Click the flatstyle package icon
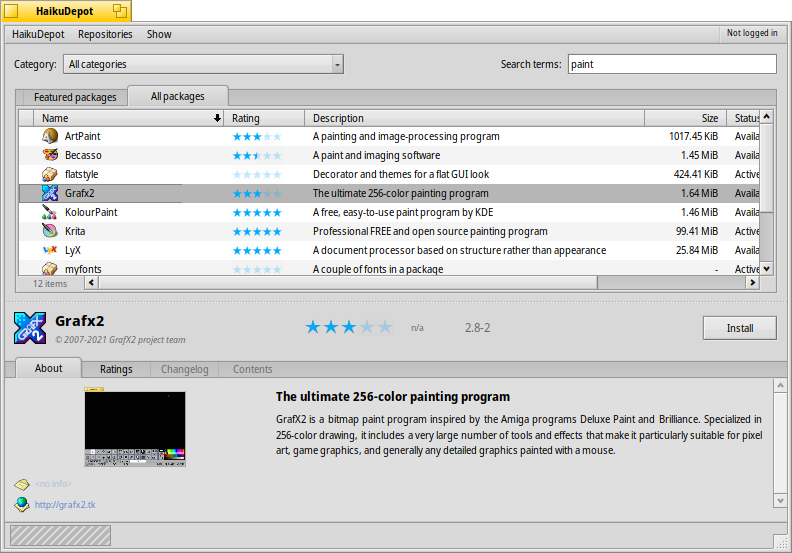 click(50, 174)
